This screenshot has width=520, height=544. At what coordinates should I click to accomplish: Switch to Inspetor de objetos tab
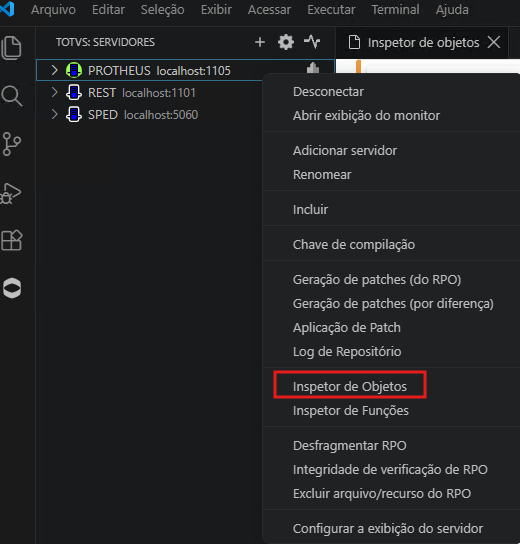pos(423,43)
